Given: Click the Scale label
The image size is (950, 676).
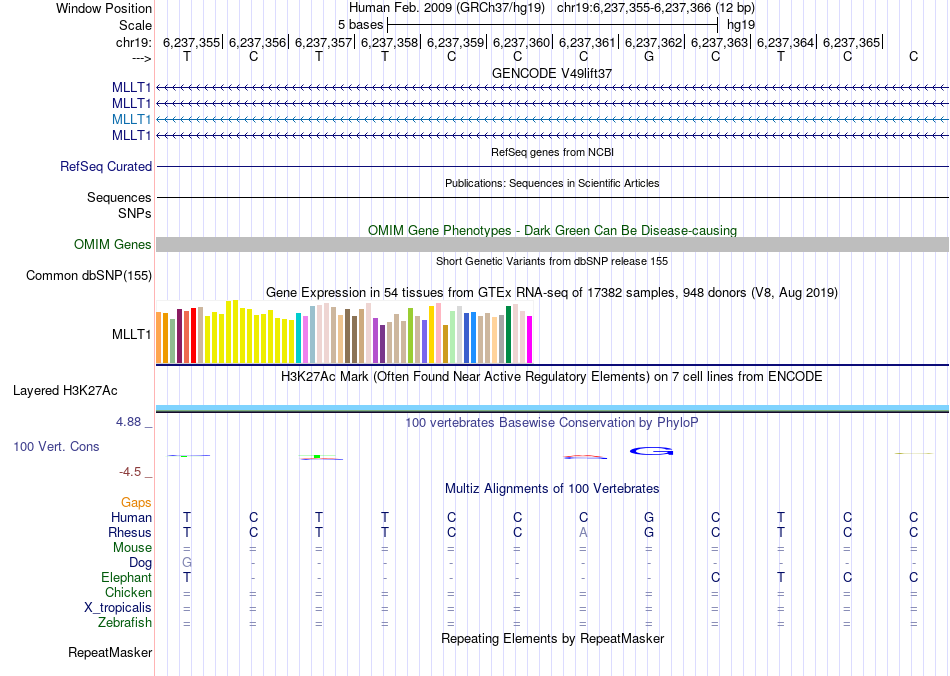Looking at the screenshot, I should click(135, 25).
